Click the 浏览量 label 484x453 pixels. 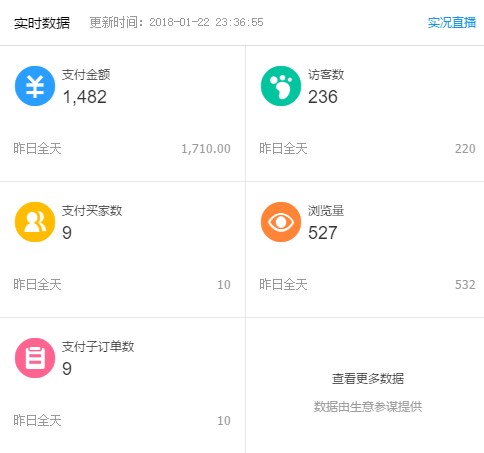click(x=326, y=211)
